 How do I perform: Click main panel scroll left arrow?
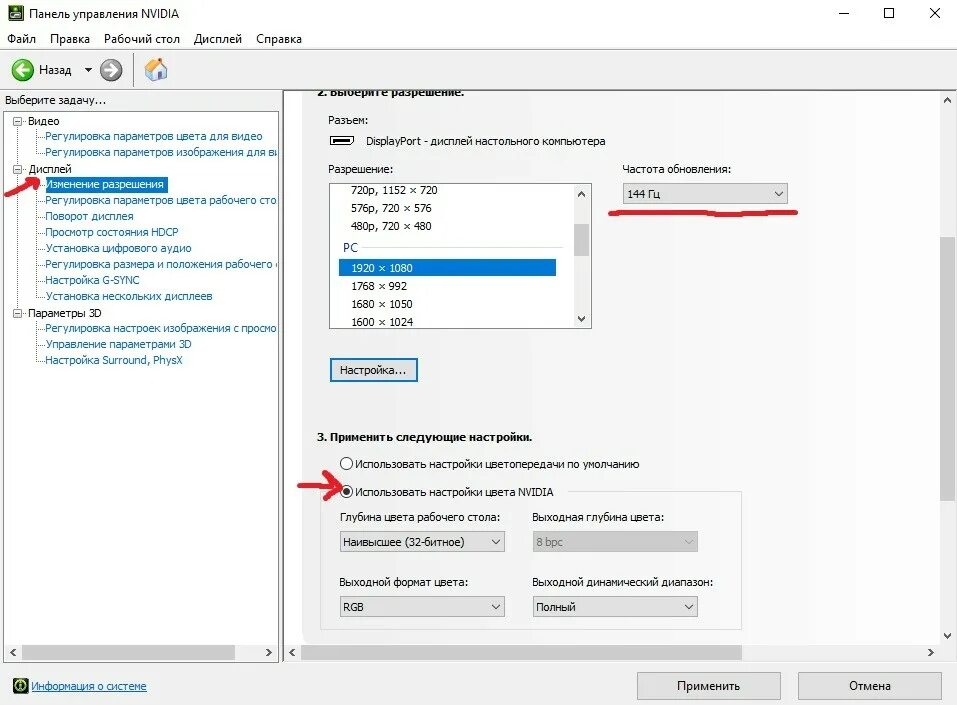point(292,653)
